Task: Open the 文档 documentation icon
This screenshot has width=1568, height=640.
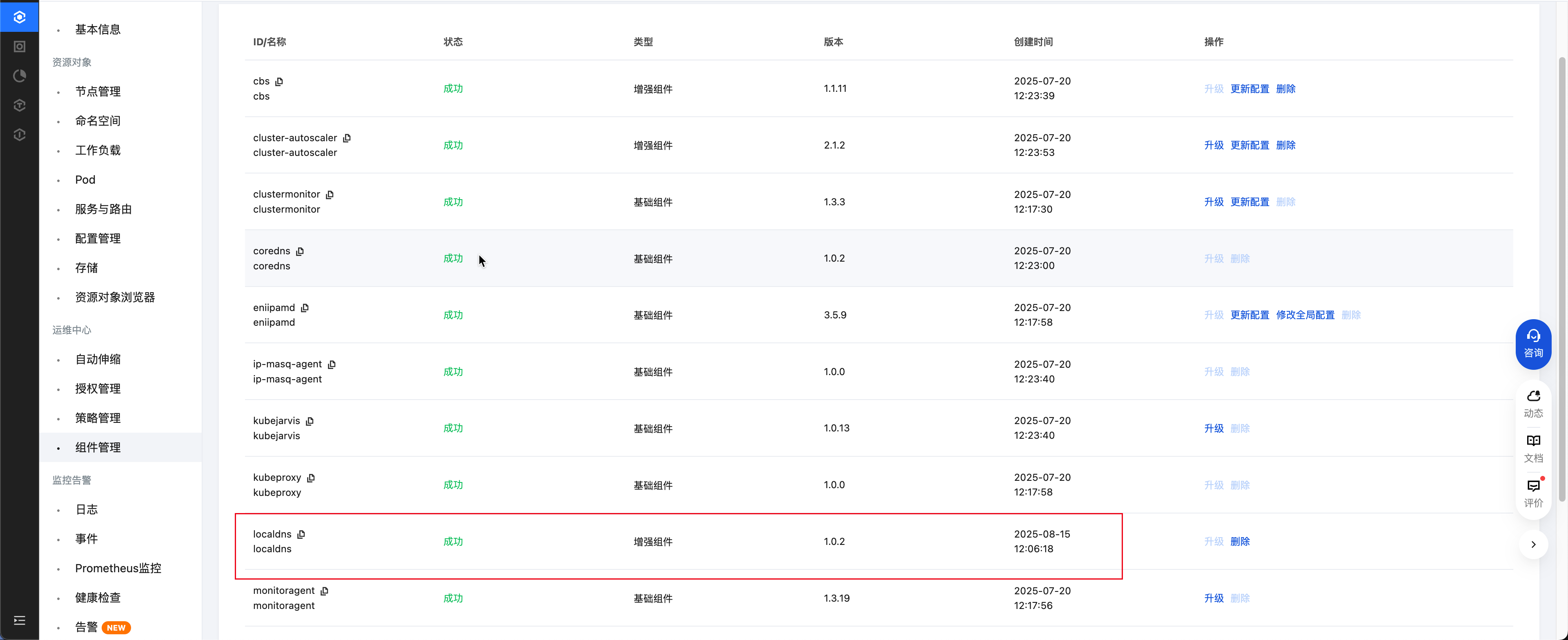Action: pos(1533,448)
